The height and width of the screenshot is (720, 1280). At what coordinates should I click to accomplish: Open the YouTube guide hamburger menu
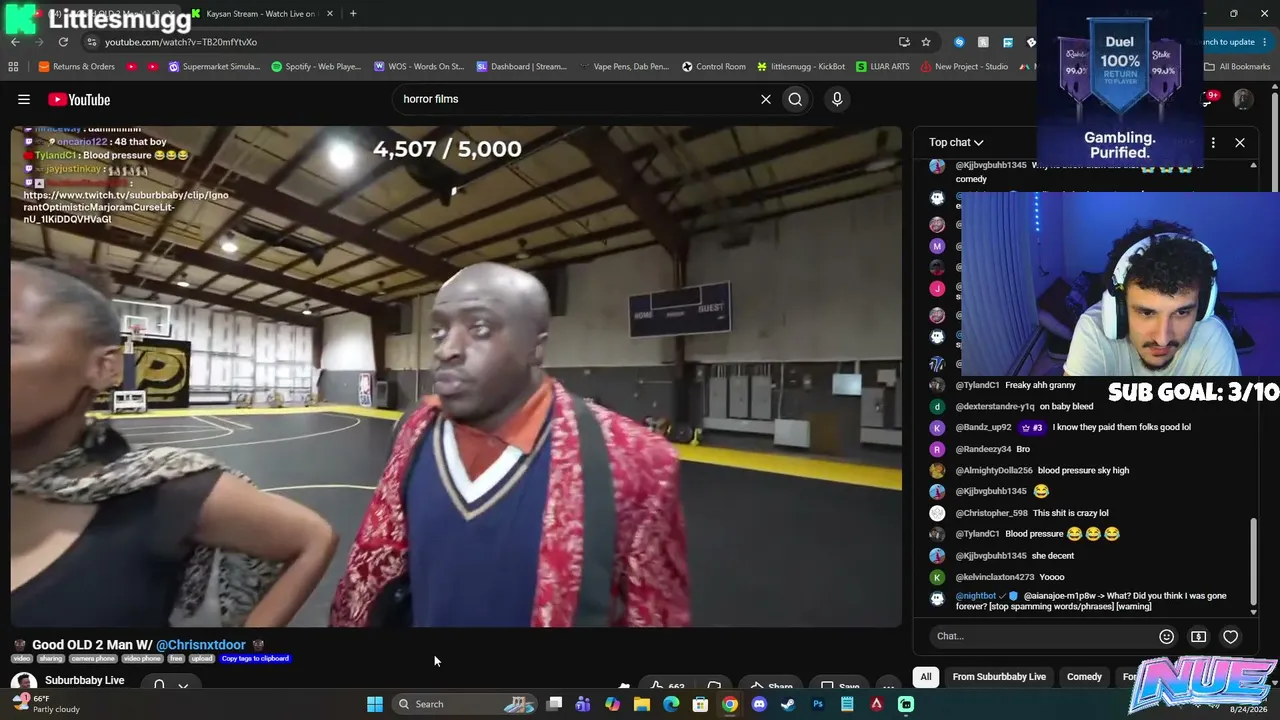point(24,99)
